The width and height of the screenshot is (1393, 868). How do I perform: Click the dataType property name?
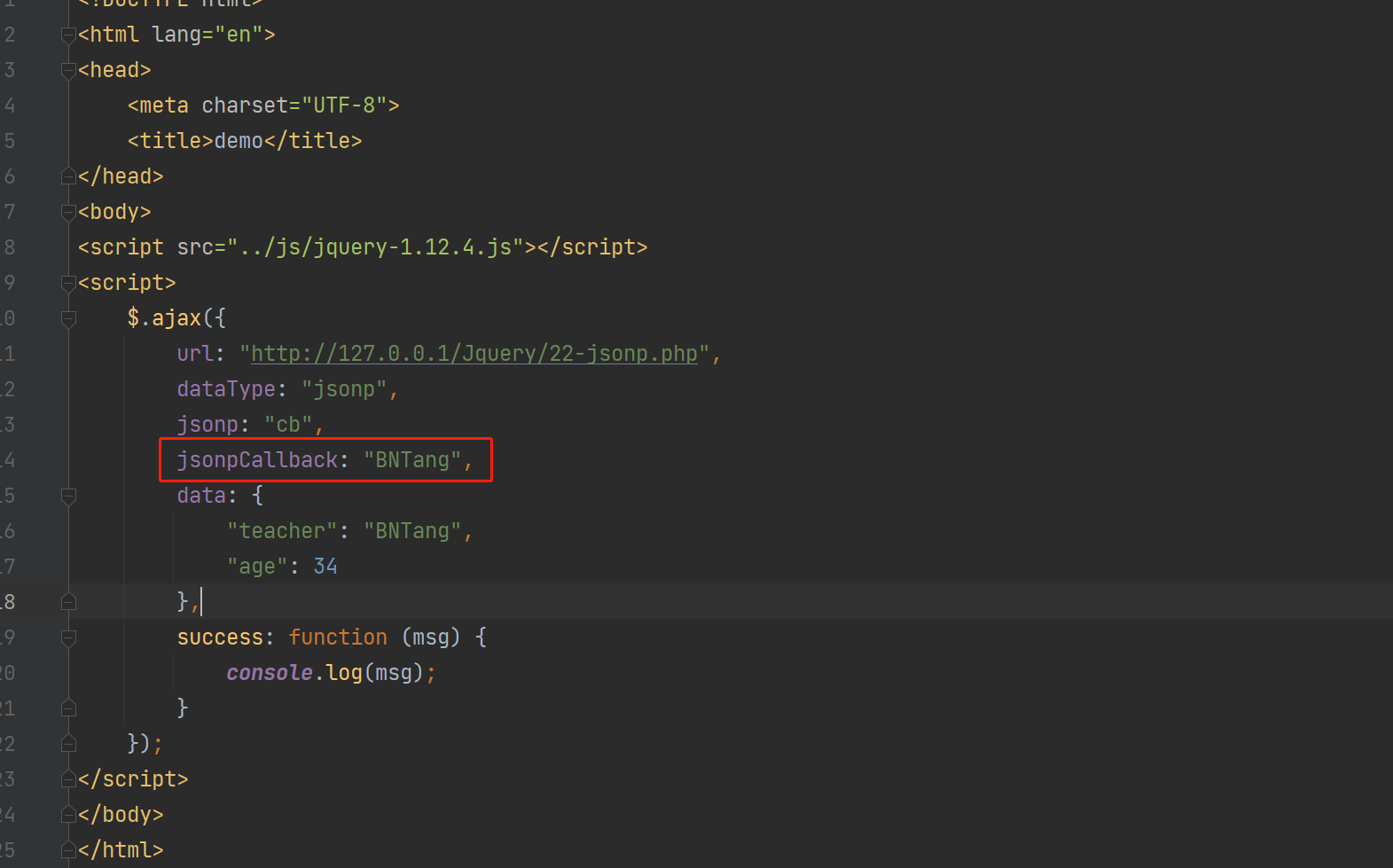(x=226, y=389)
